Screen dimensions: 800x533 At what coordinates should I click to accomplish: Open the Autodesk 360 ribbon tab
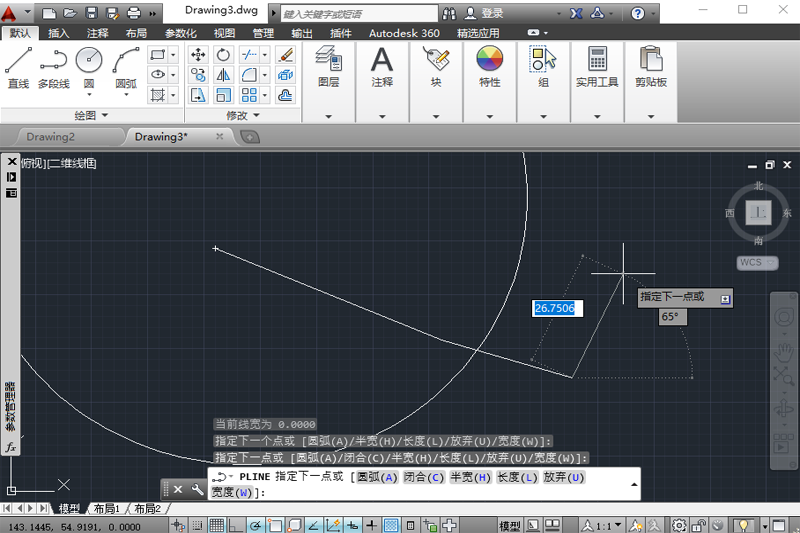(404, 33)
